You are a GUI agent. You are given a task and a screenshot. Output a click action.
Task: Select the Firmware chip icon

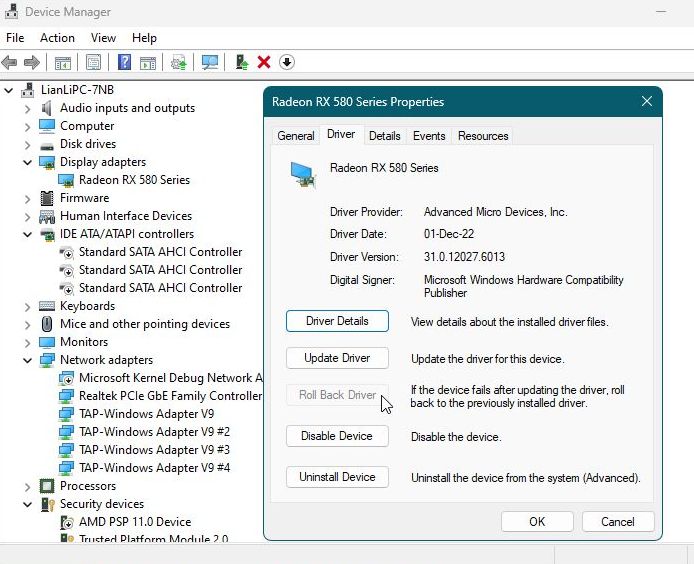click(x=46, y=198)
